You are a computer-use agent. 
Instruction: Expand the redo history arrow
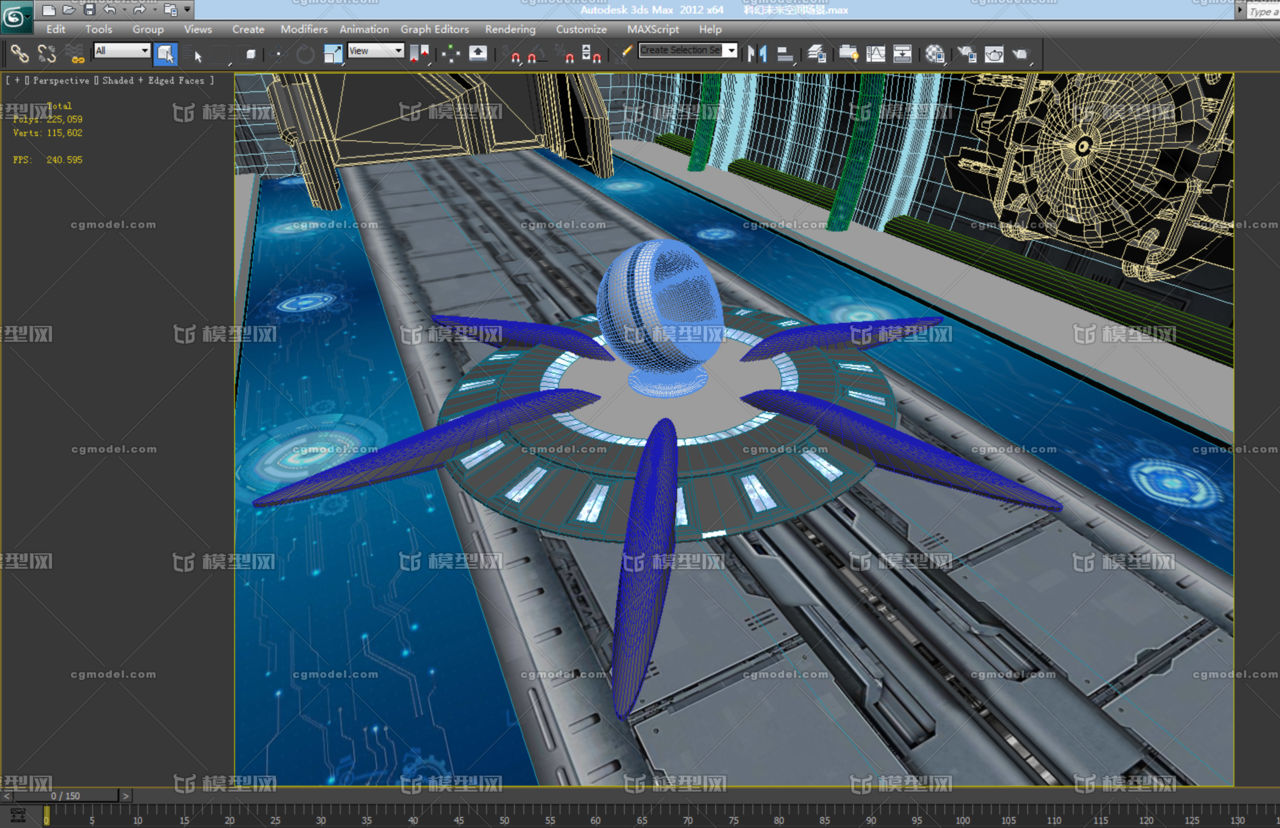point(155,10)
